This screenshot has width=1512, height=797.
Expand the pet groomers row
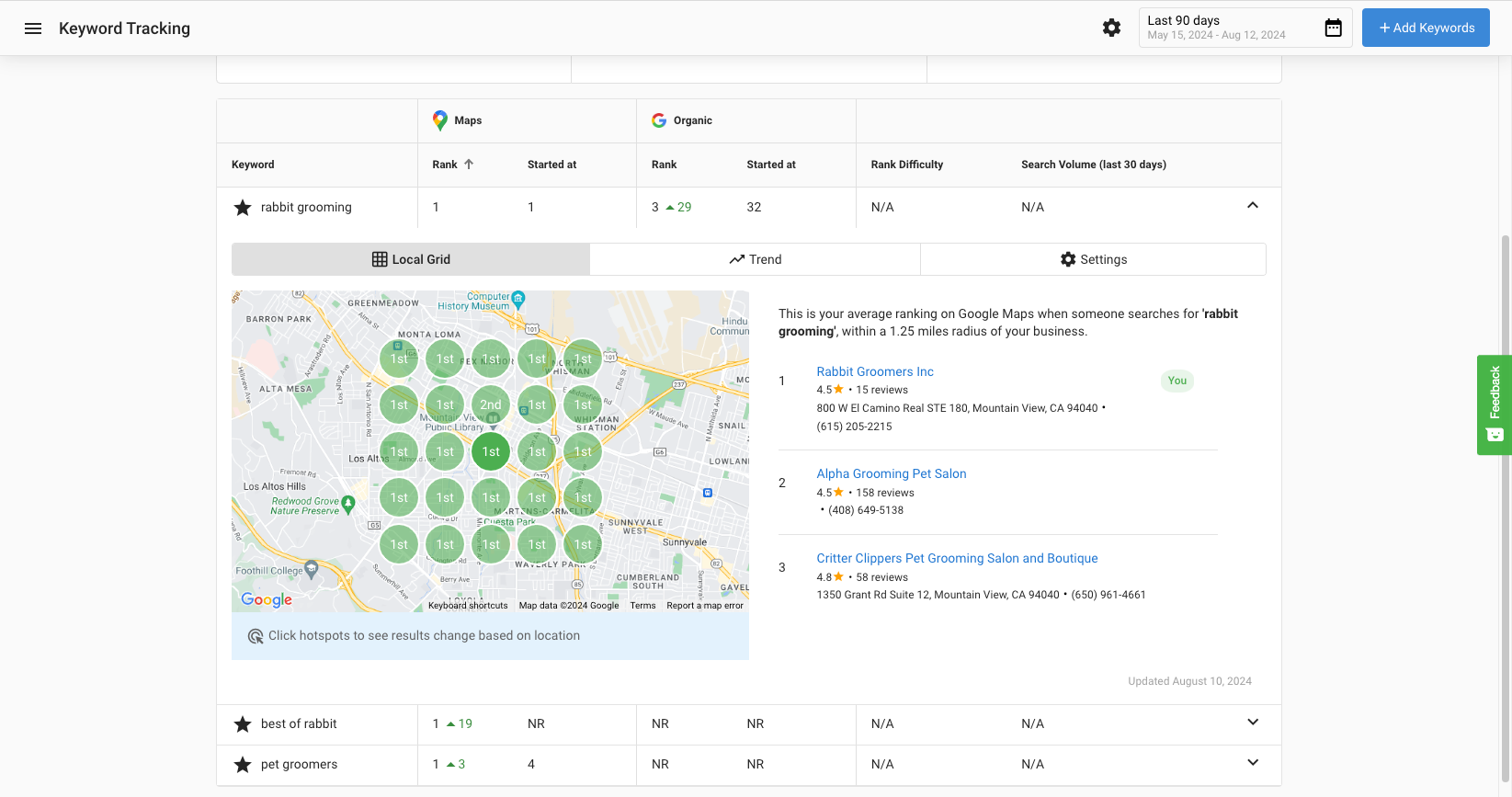[x=1252, y=763]
